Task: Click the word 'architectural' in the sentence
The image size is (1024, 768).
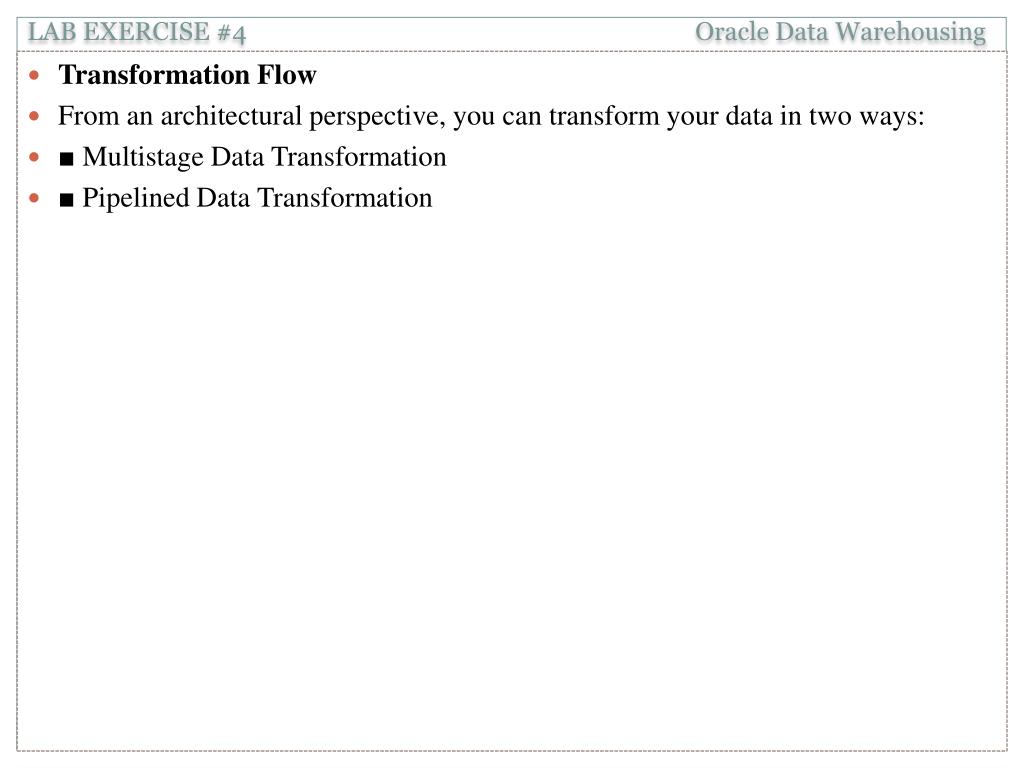Action: 231,116
